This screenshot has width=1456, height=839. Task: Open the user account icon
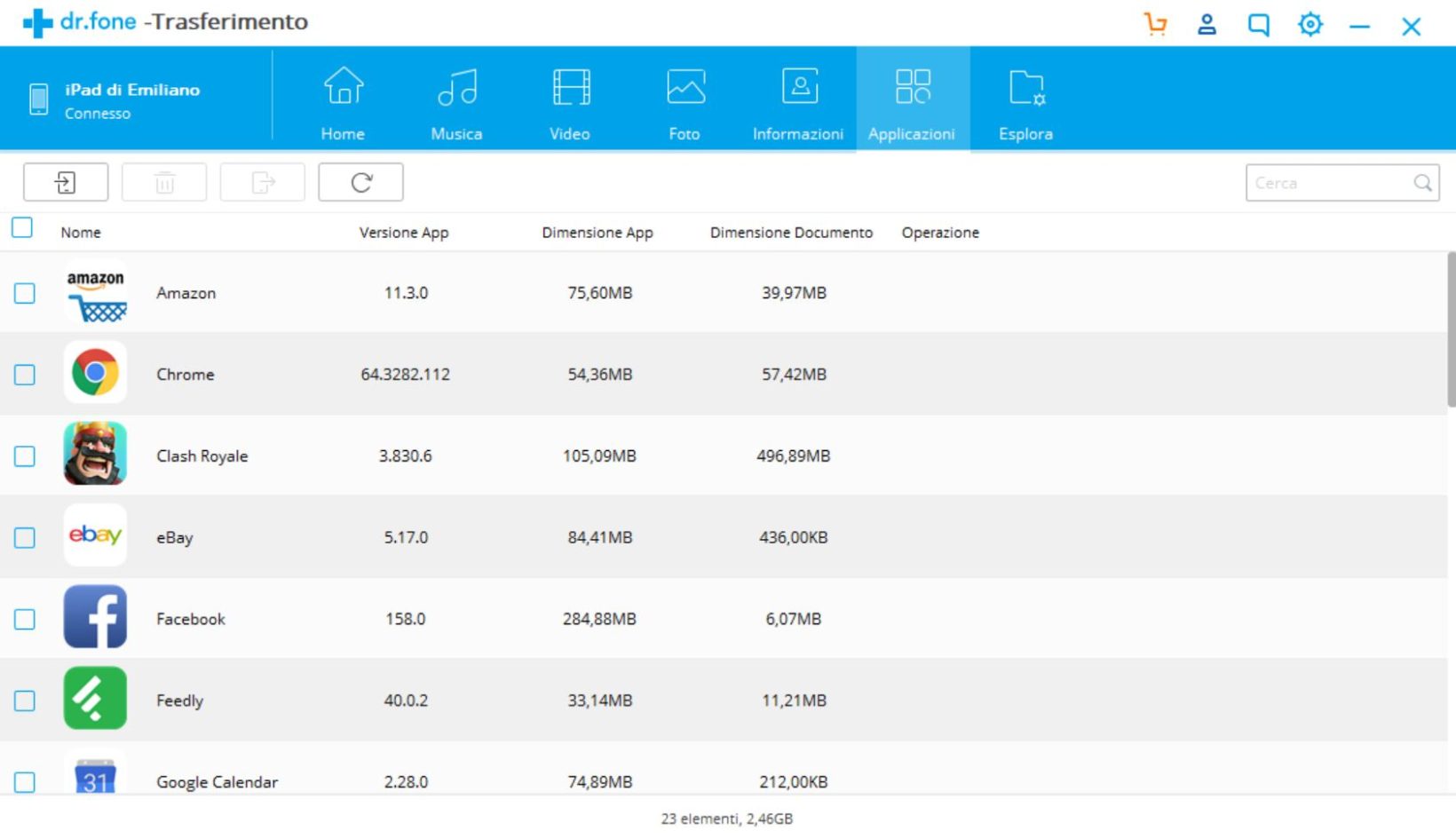tap(1207, 24)
